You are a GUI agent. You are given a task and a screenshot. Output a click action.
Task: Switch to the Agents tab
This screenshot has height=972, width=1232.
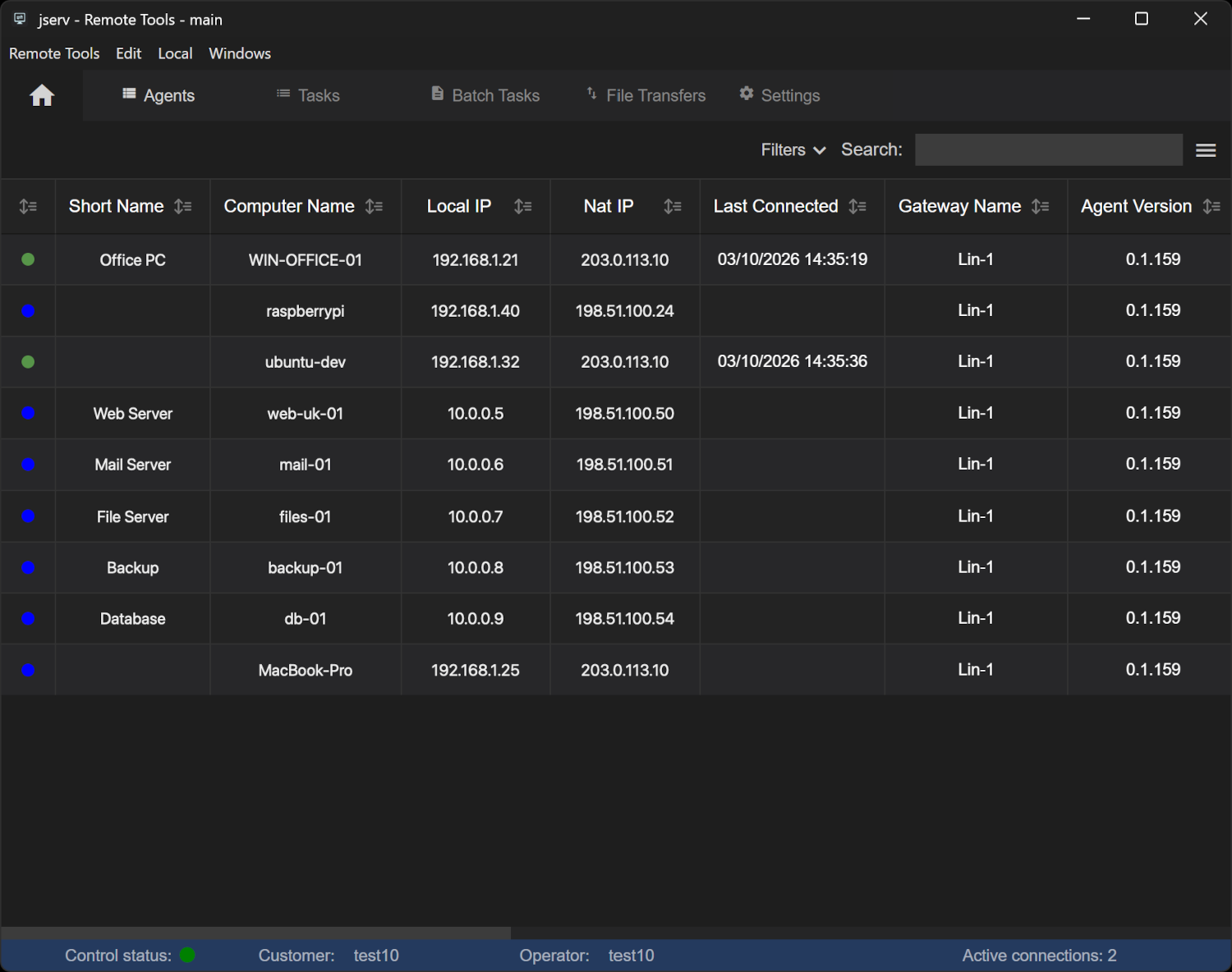coord(159,95)
